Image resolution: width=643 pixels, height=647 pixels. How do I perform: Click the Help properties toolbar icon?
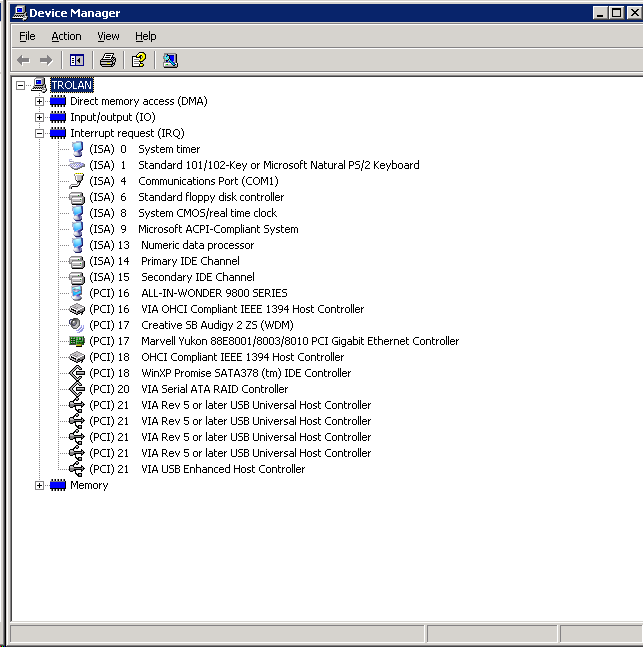(x=139, y=60)
